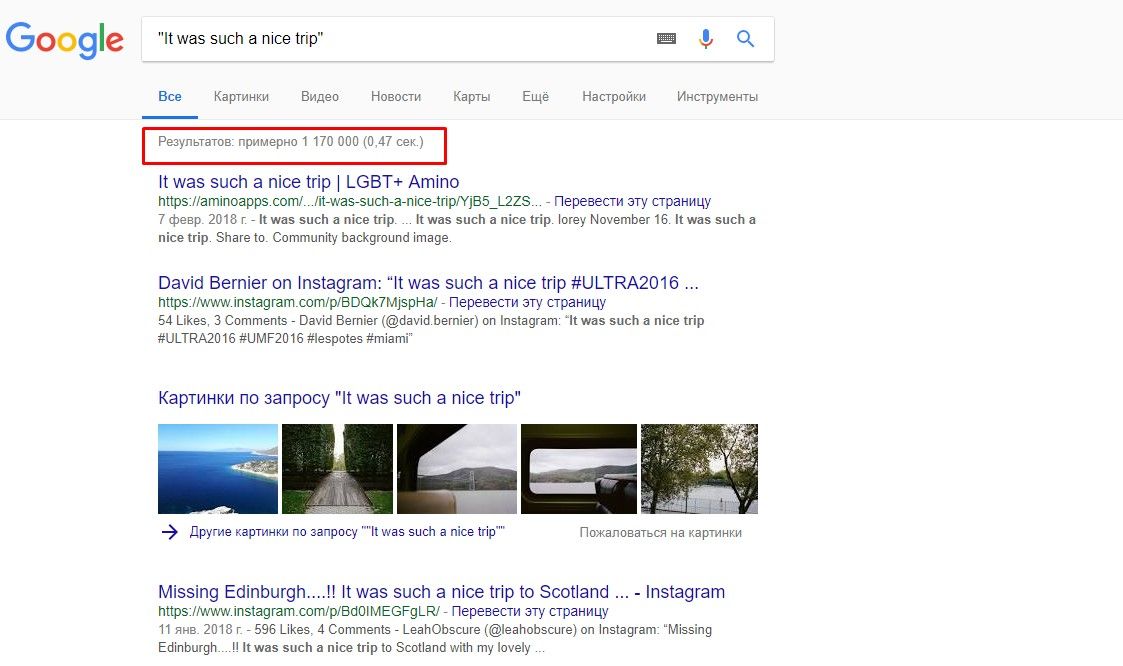This screenshot has width=1123, height=666.
Task: Open train window with camera thumbnail
Action: click(x=579, y=469)
